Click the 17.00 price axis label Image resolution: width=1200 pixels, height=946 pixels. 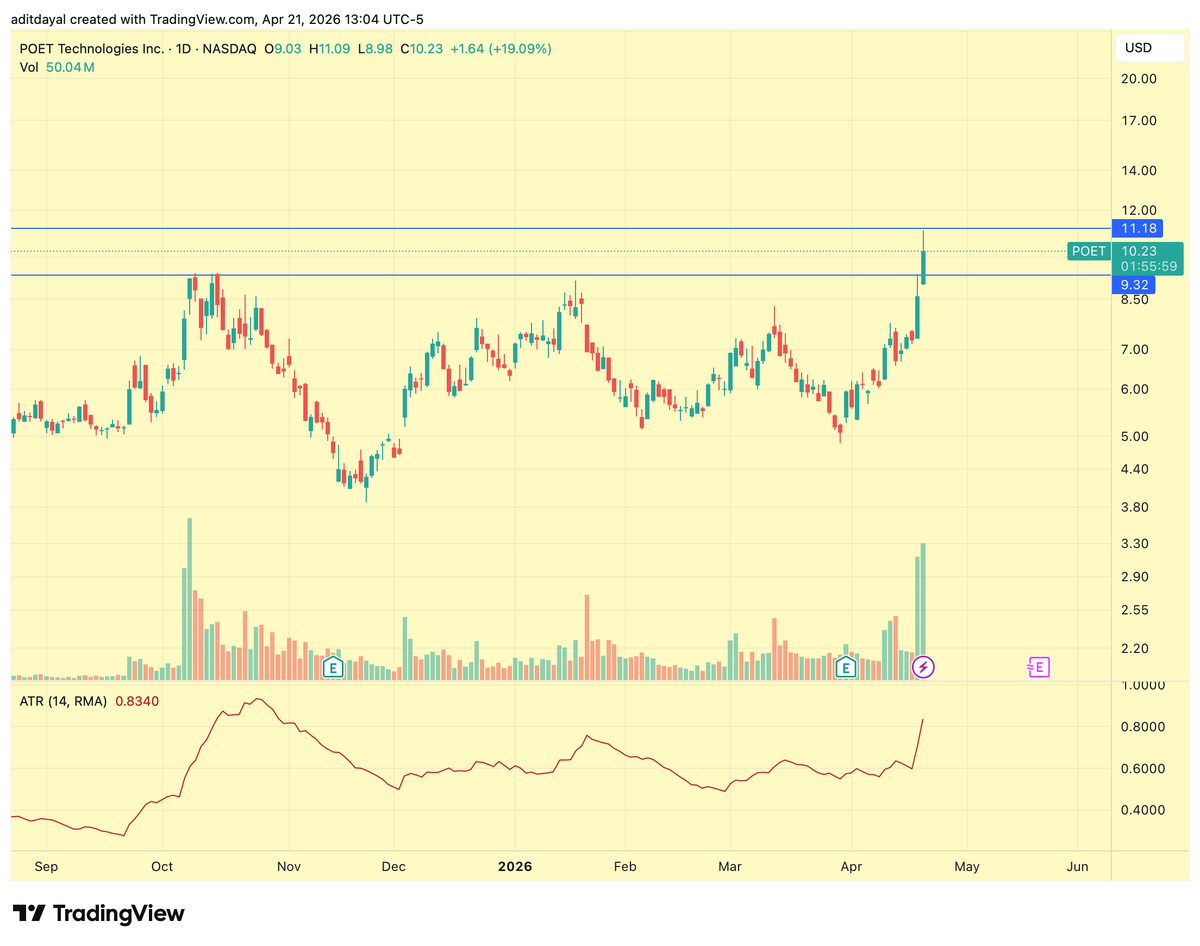click(x=1140, y=121)
